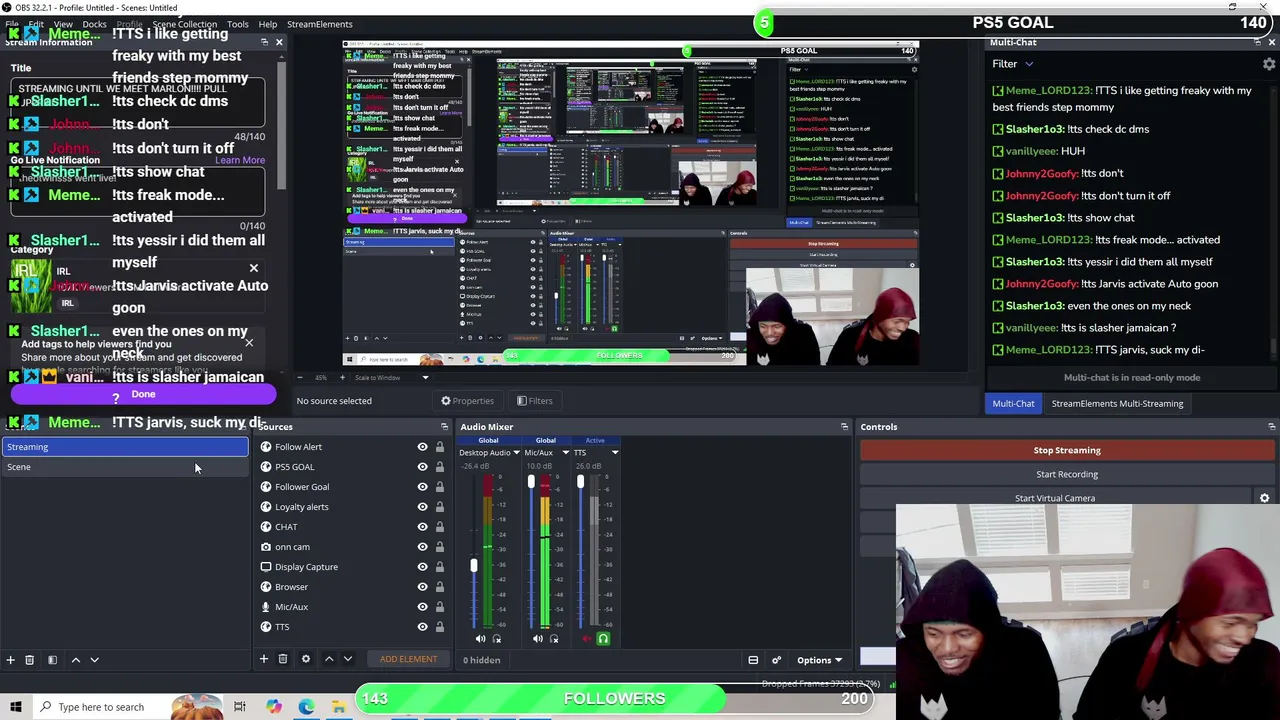Click Stop Streaming button
Screen dimensions: 1280x720
click(x=1067, y=450)
